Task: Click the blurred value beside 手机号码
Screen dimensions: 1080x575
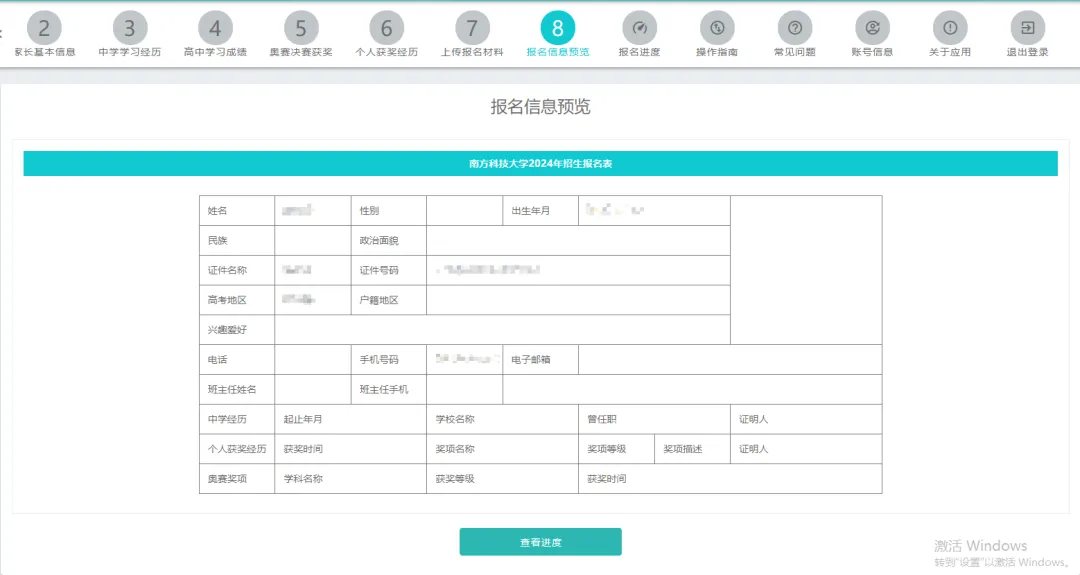Action: 466,359
